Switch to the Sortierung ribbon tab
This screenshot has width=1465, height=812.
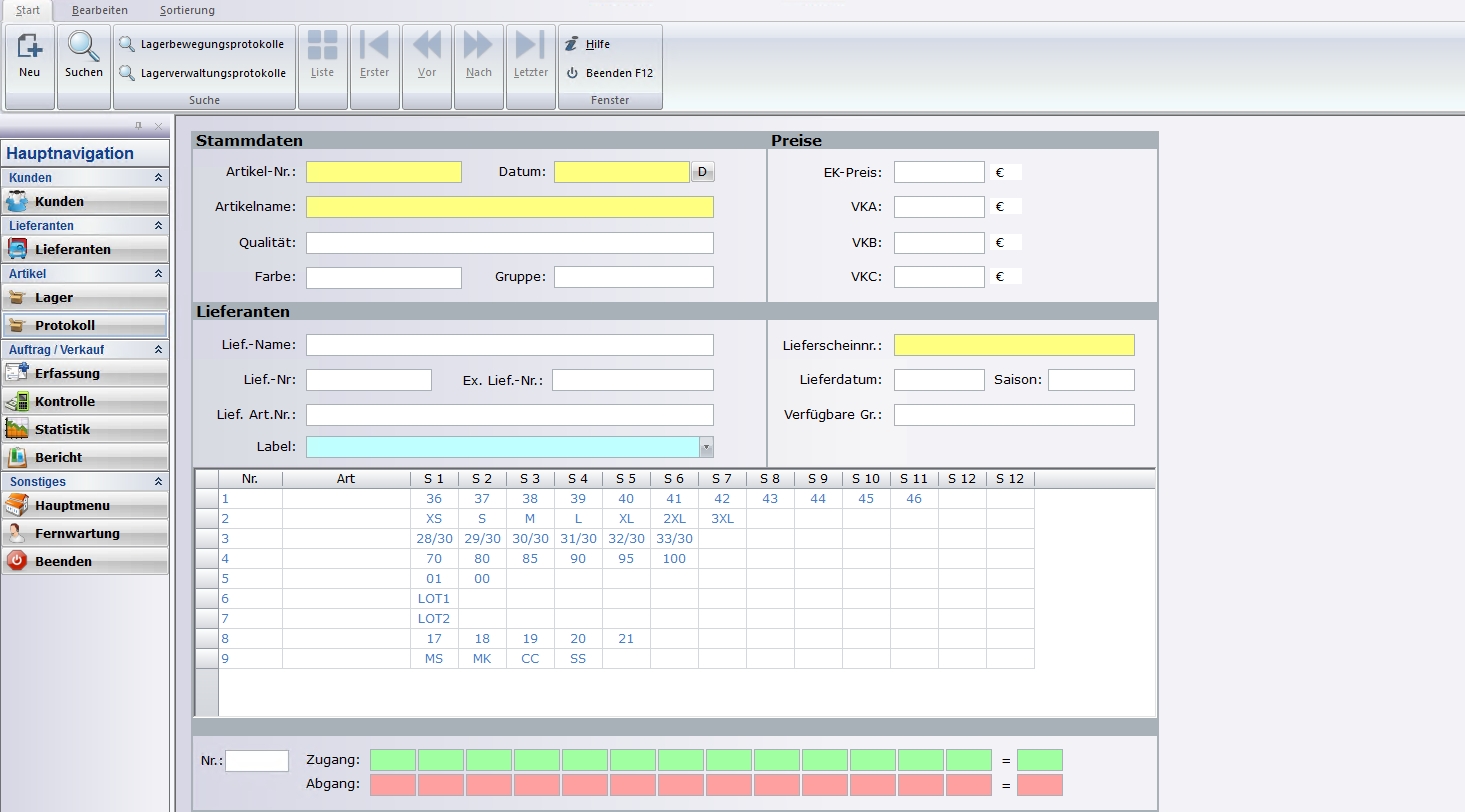pyautogui.click(x=187, y=10)
